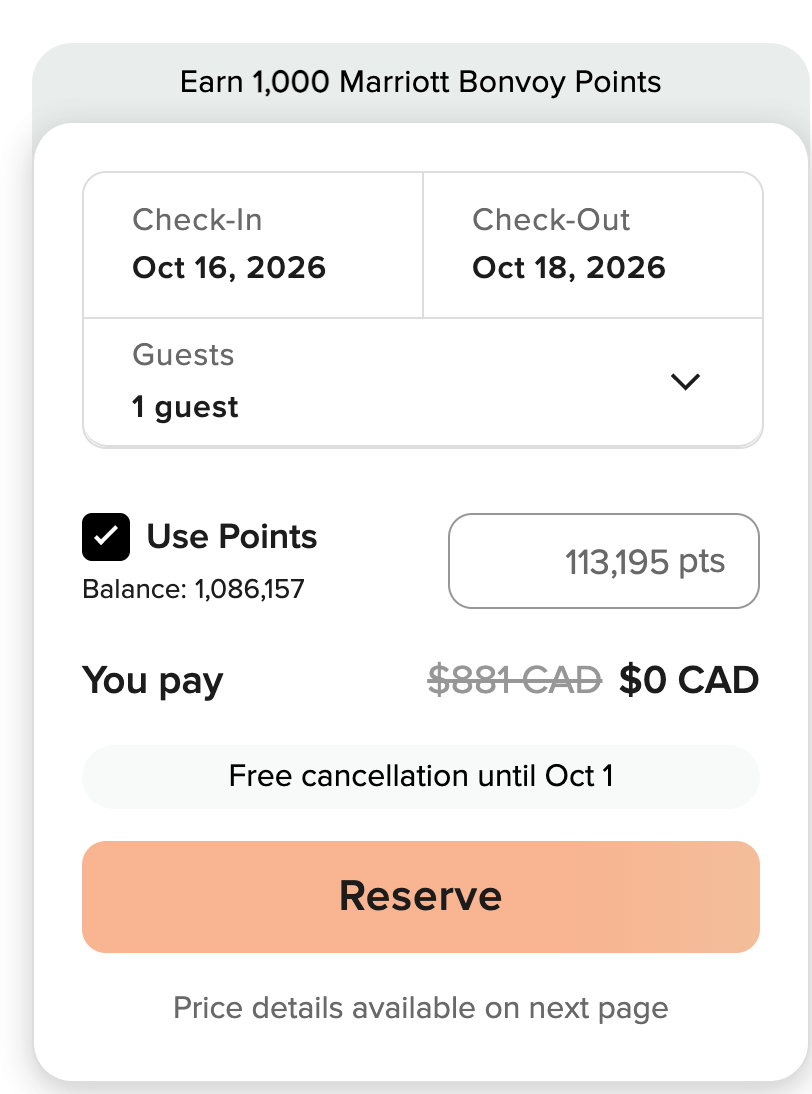Click the points Balance: 1,086,157 text
The image size is (812, 1094).
193,589
